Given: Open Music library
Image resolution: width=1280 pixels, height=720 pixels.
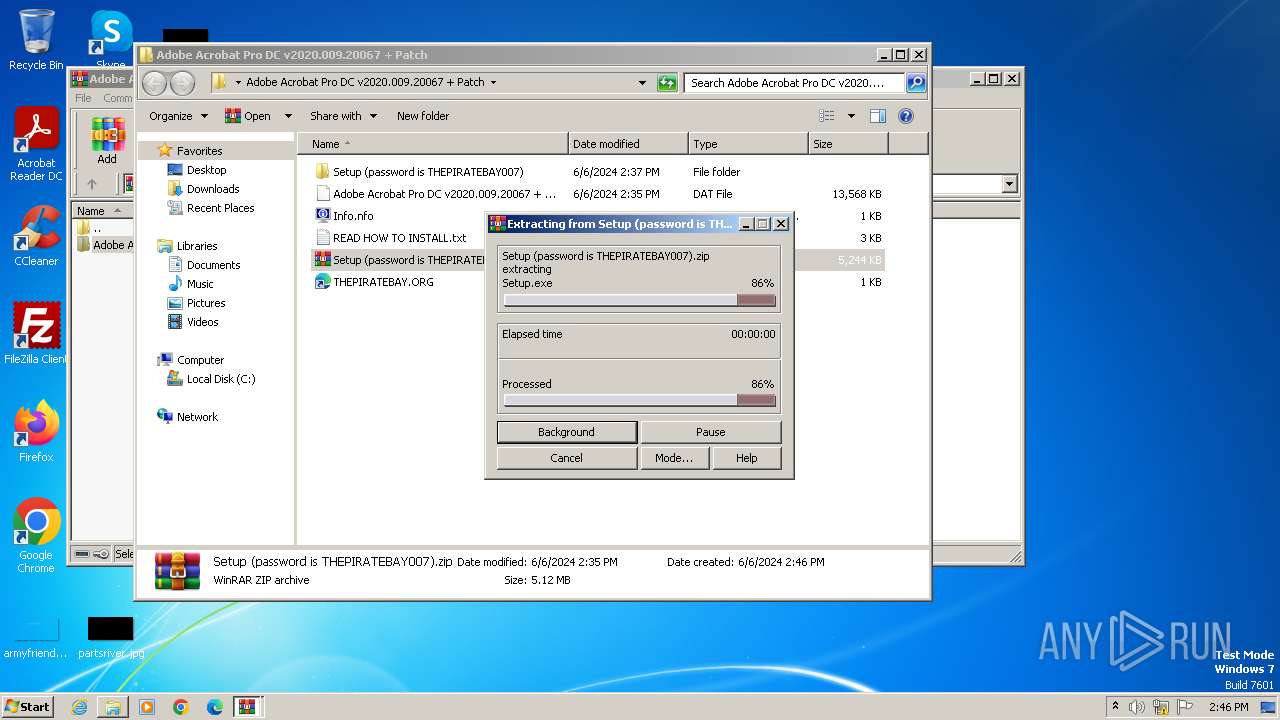Looking at the screenshot, I should [x=200, y=284].
